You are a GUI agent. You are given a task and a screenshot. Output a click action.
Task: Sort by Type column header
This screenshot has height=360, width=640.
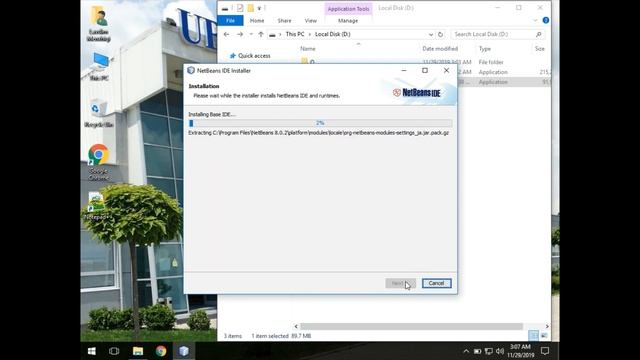point(485,49)
